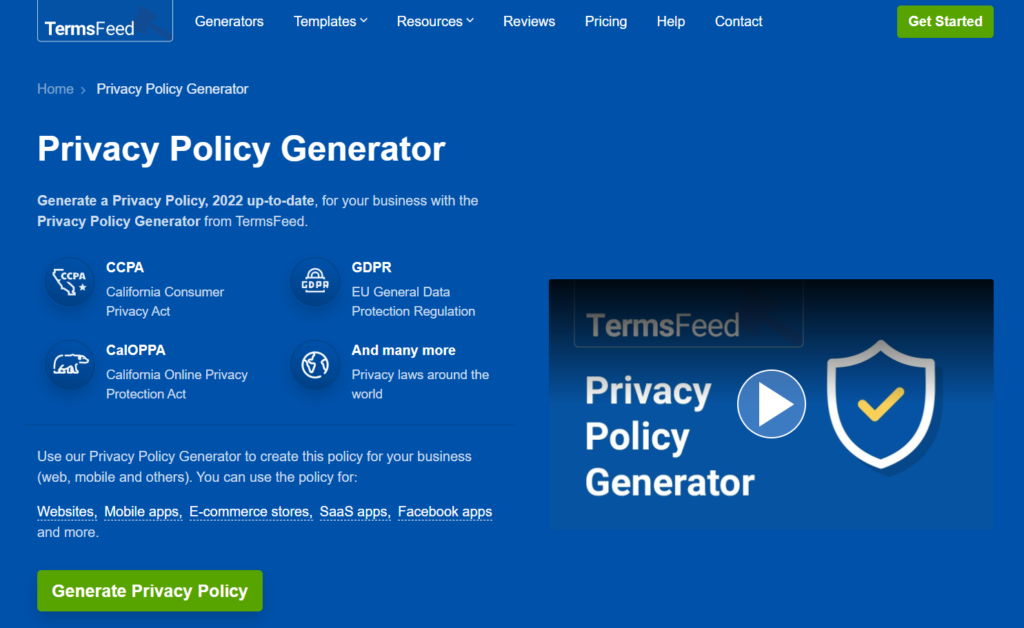This screenshot has width=1024, height=628.
Task: Click the GDPR lock icon
Action: click(315, 282)
